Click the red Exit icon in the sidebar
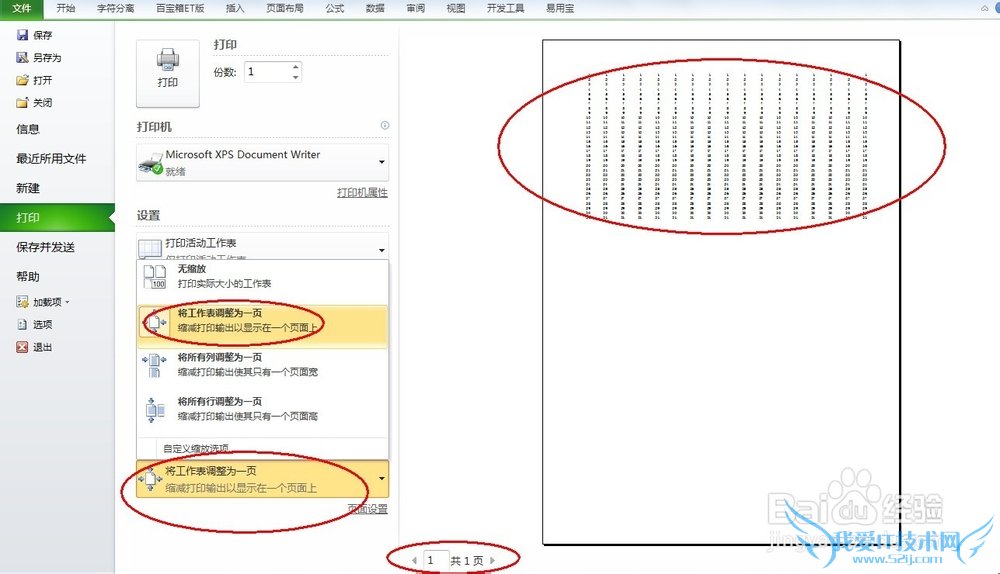Screen dimensions: 1000x574 [x=22, y=347]
